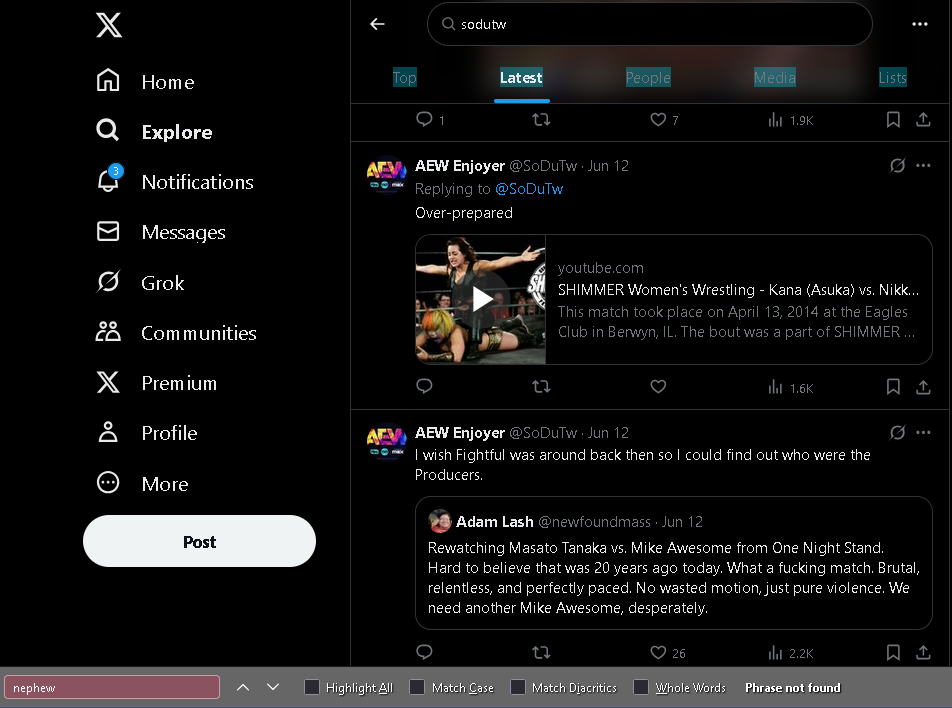Open more options on Fightful post
Screen dimensions: 952x708
tap(923, 432)
